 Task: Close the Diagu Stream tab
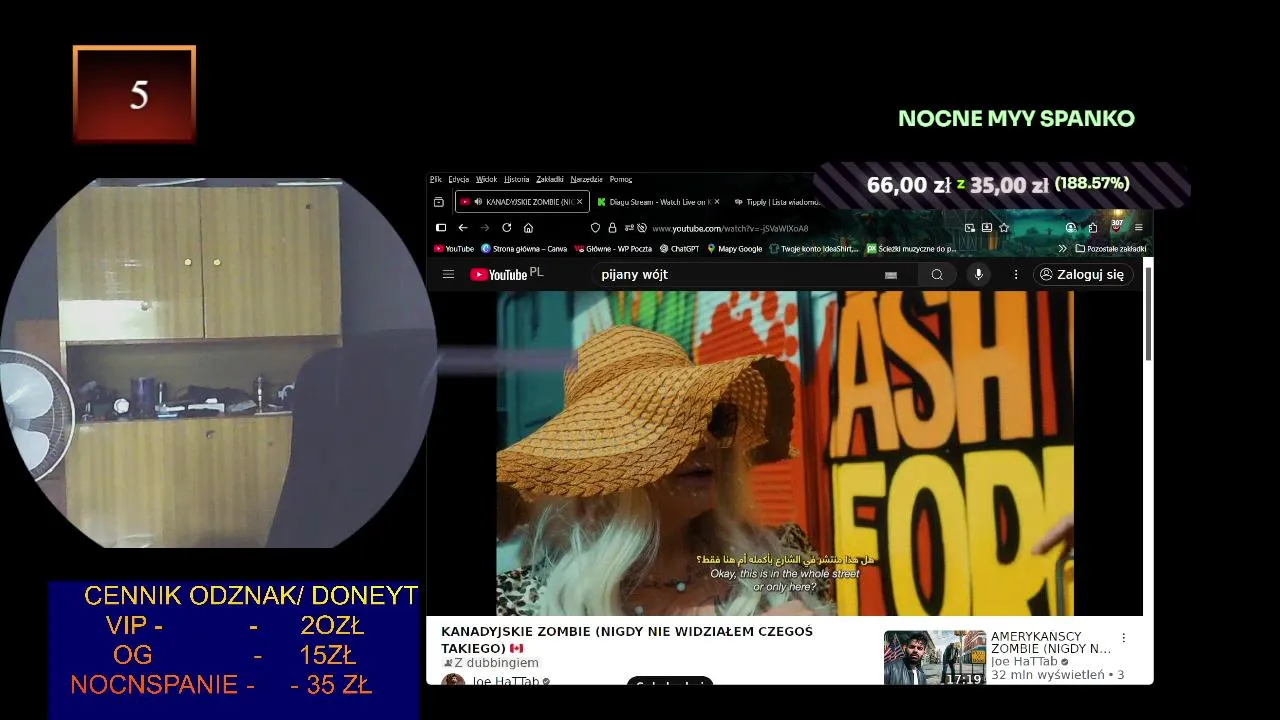point(716,202)
